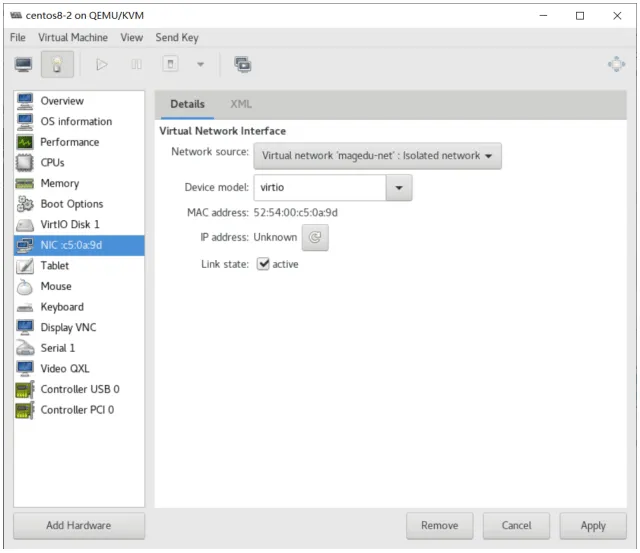Switch to fullscreen with the arrows icon

pyautogui.click(x=616, y=64)
